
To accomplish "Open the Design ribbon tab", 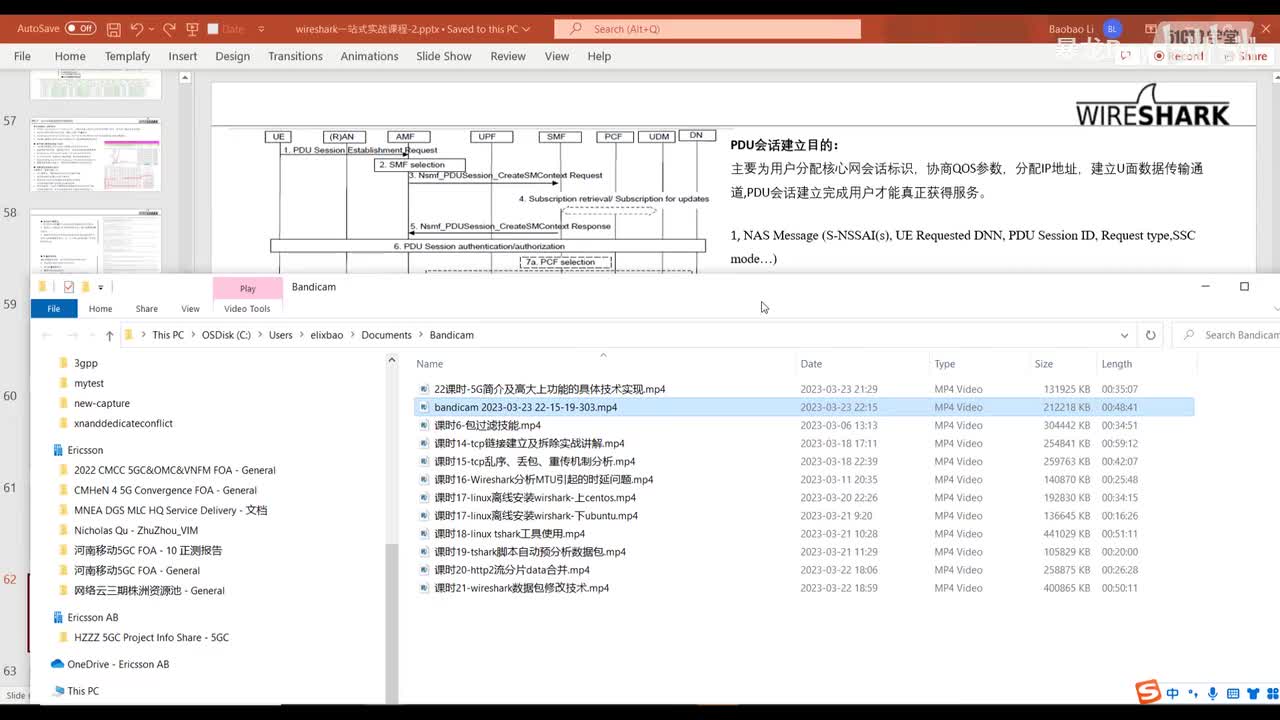I will click(232, 56).
